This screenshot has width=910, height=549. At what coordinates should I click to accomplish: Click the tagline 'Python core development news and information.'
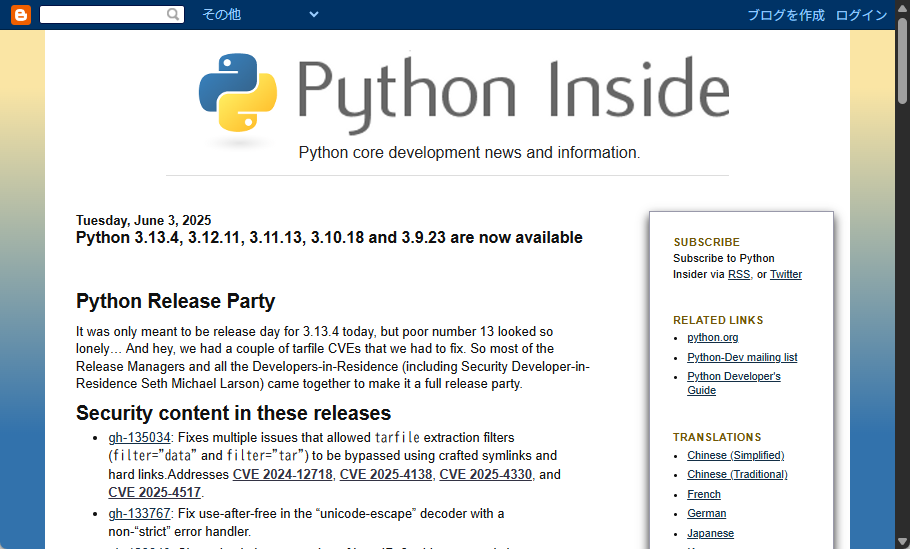469,153
